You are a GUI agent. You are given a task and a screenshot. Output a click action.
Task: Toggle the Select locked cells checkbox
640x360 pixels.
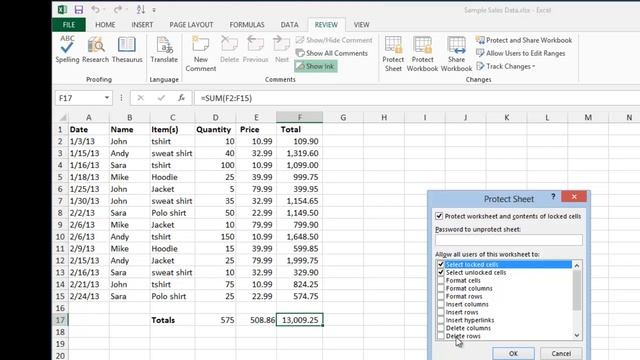[440, 264]
